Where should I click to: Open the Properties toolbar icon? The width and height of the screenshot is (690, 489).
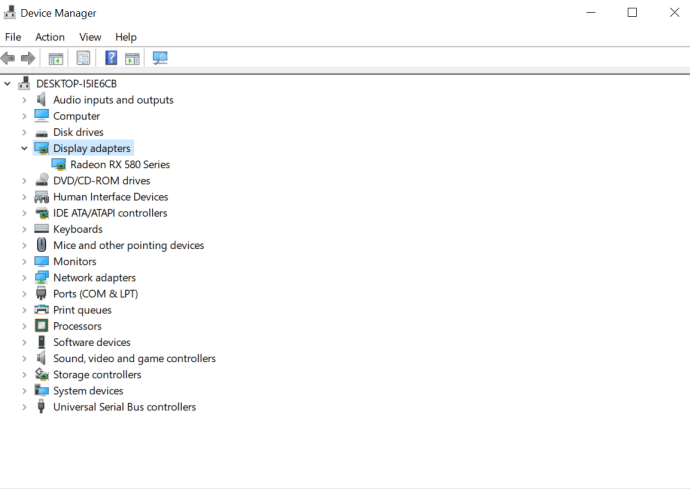(x=83, y=58)
